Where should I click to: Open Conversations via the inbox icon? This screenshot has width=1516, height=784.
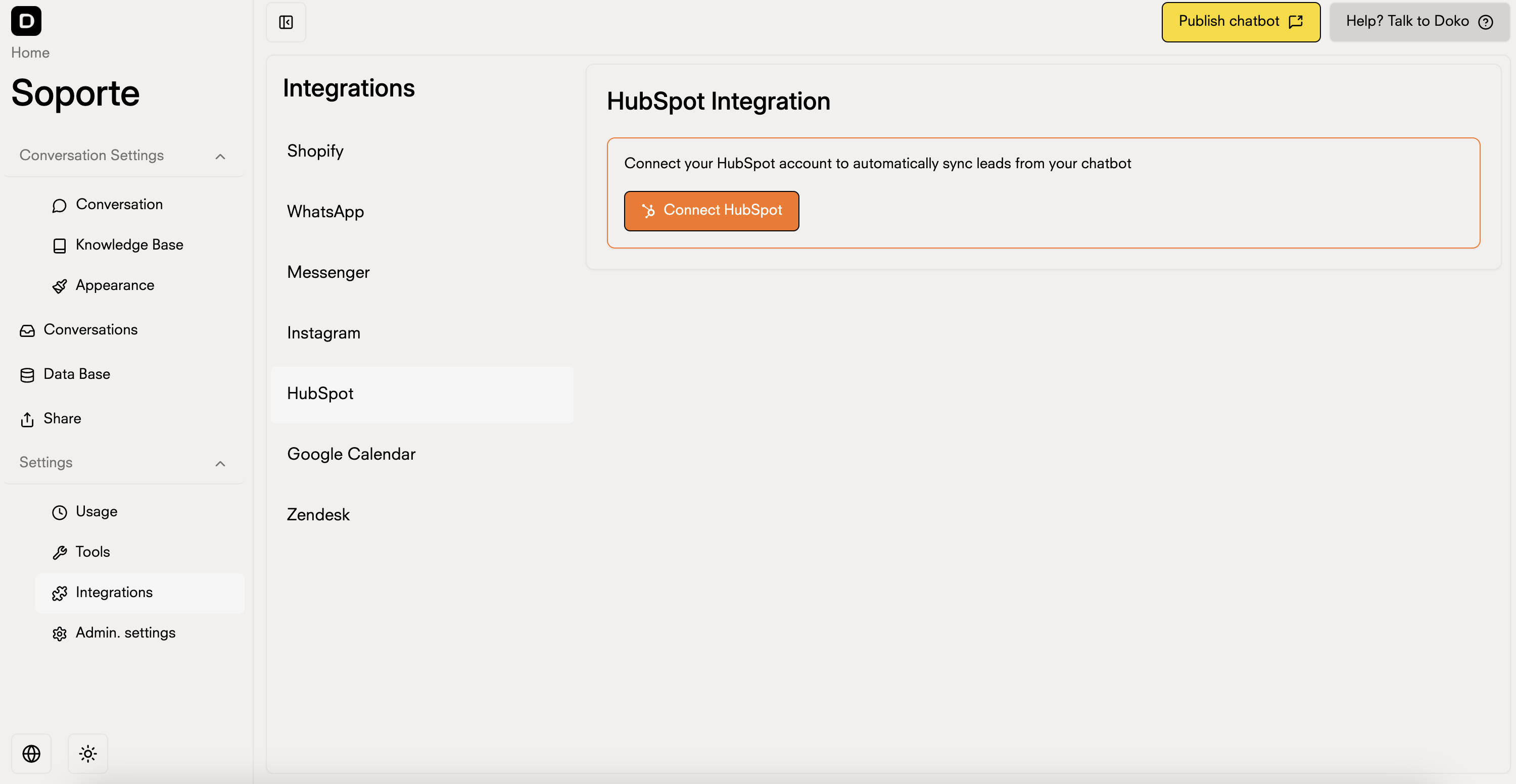click(x=27, y=330)
